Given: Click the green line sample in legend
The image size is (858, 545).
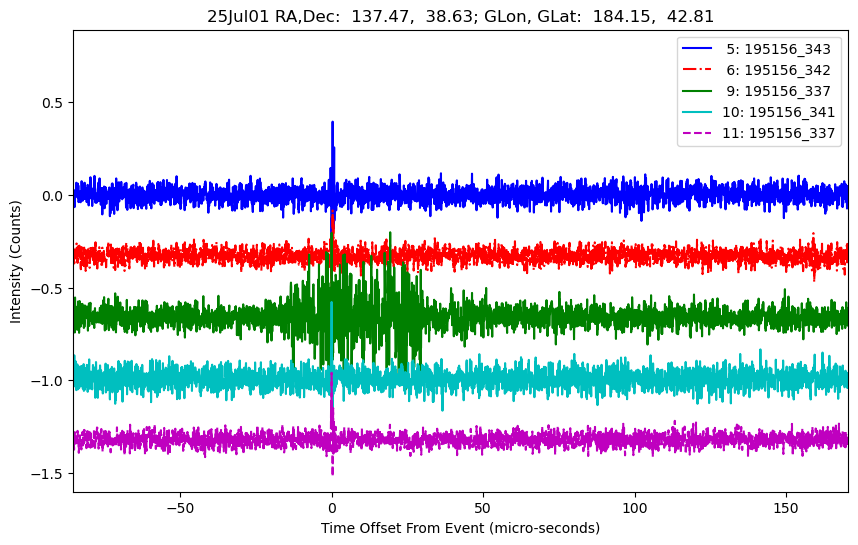Looking at the screenshot, I should point(697,91).
